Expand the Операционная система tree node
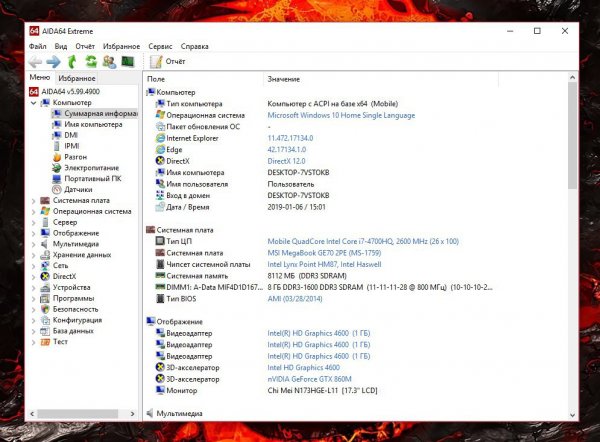 pyautogui.click(x=34, y=211)
